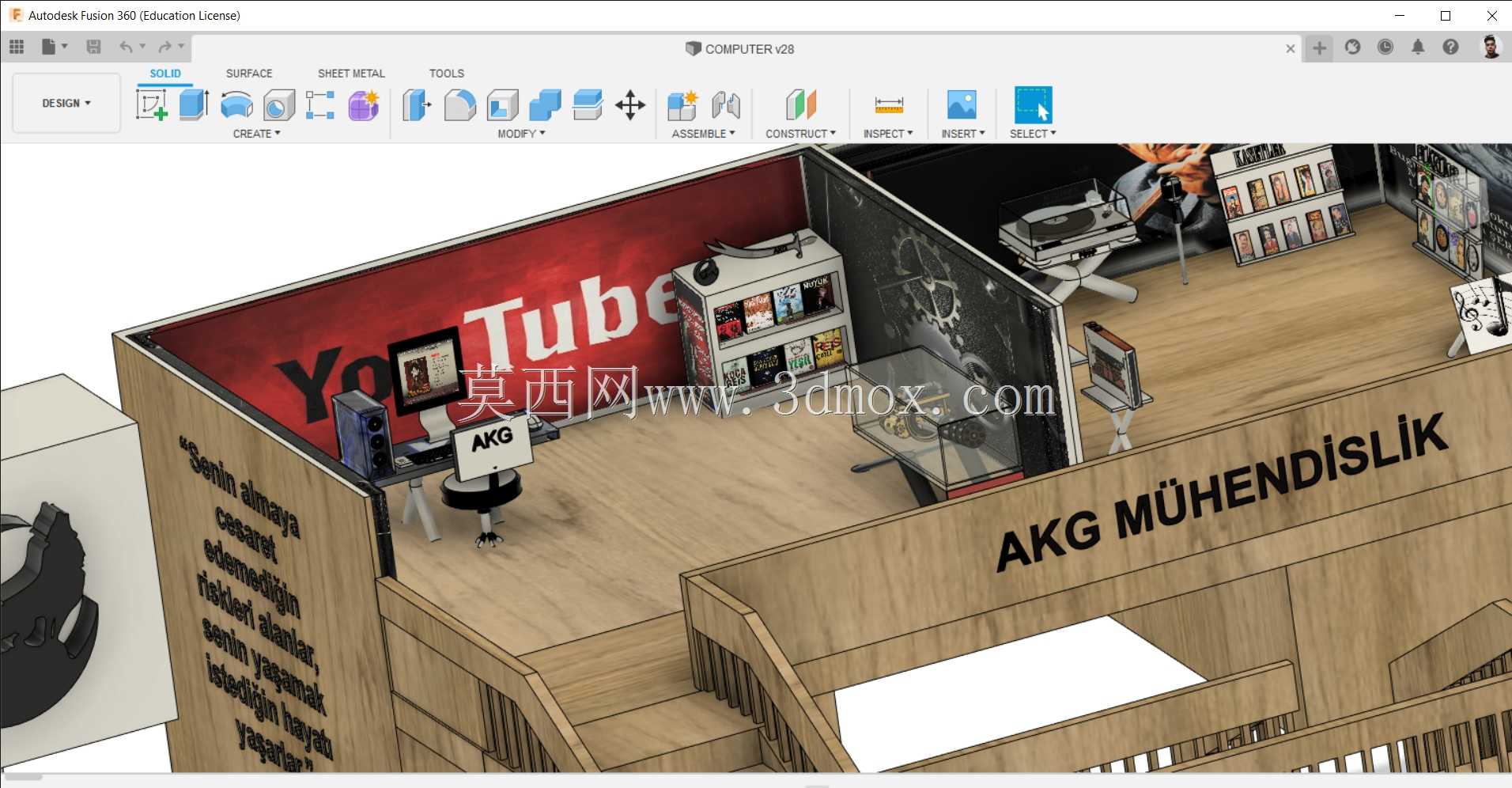Viewport: 1512px width, 788px height.
Task: Open the user profile avatar menu
Action: [x=1491, y=47]
